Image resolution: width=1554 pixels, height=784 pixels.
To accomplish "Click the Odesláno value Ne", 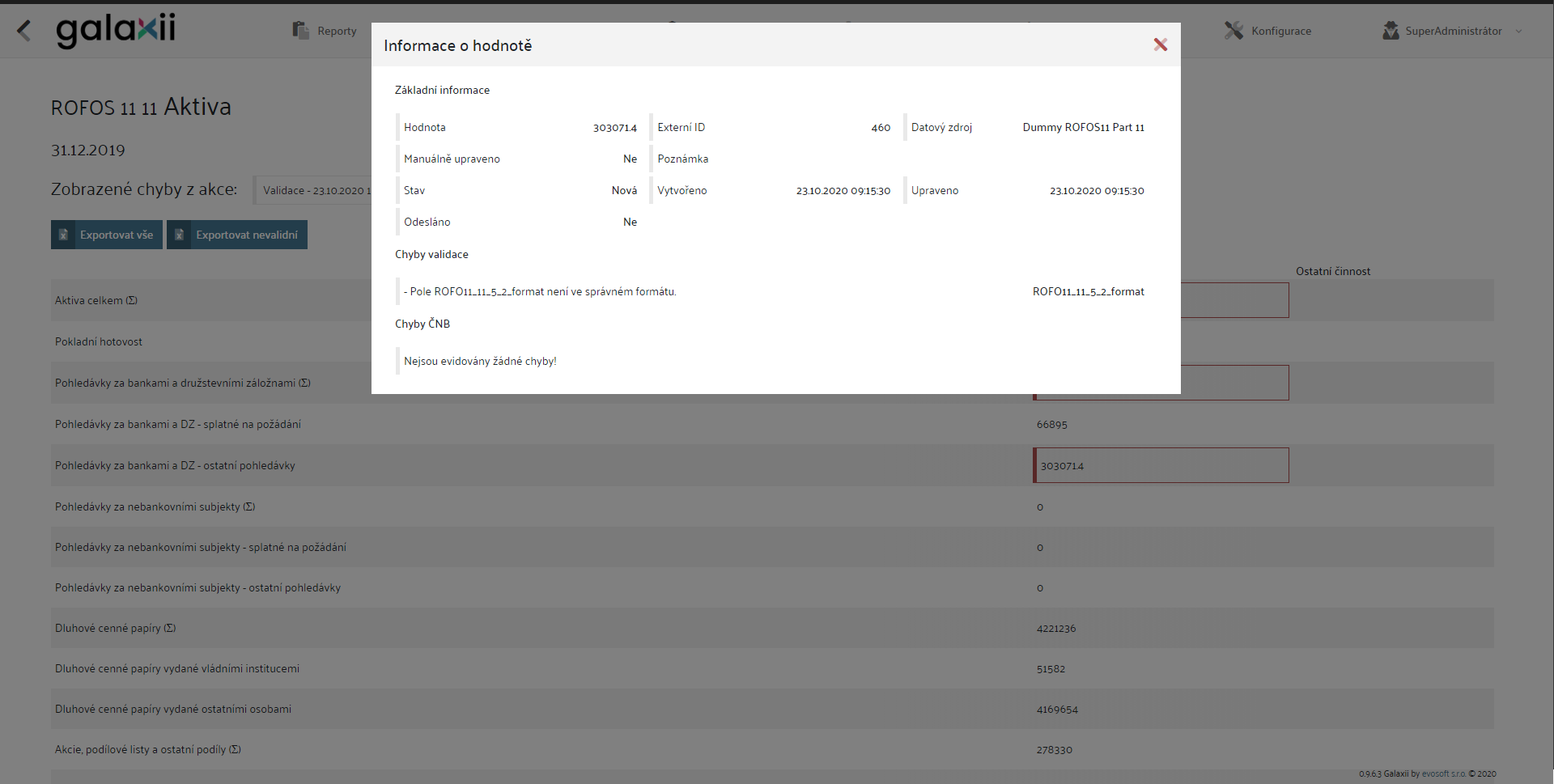I will point(630,222).
